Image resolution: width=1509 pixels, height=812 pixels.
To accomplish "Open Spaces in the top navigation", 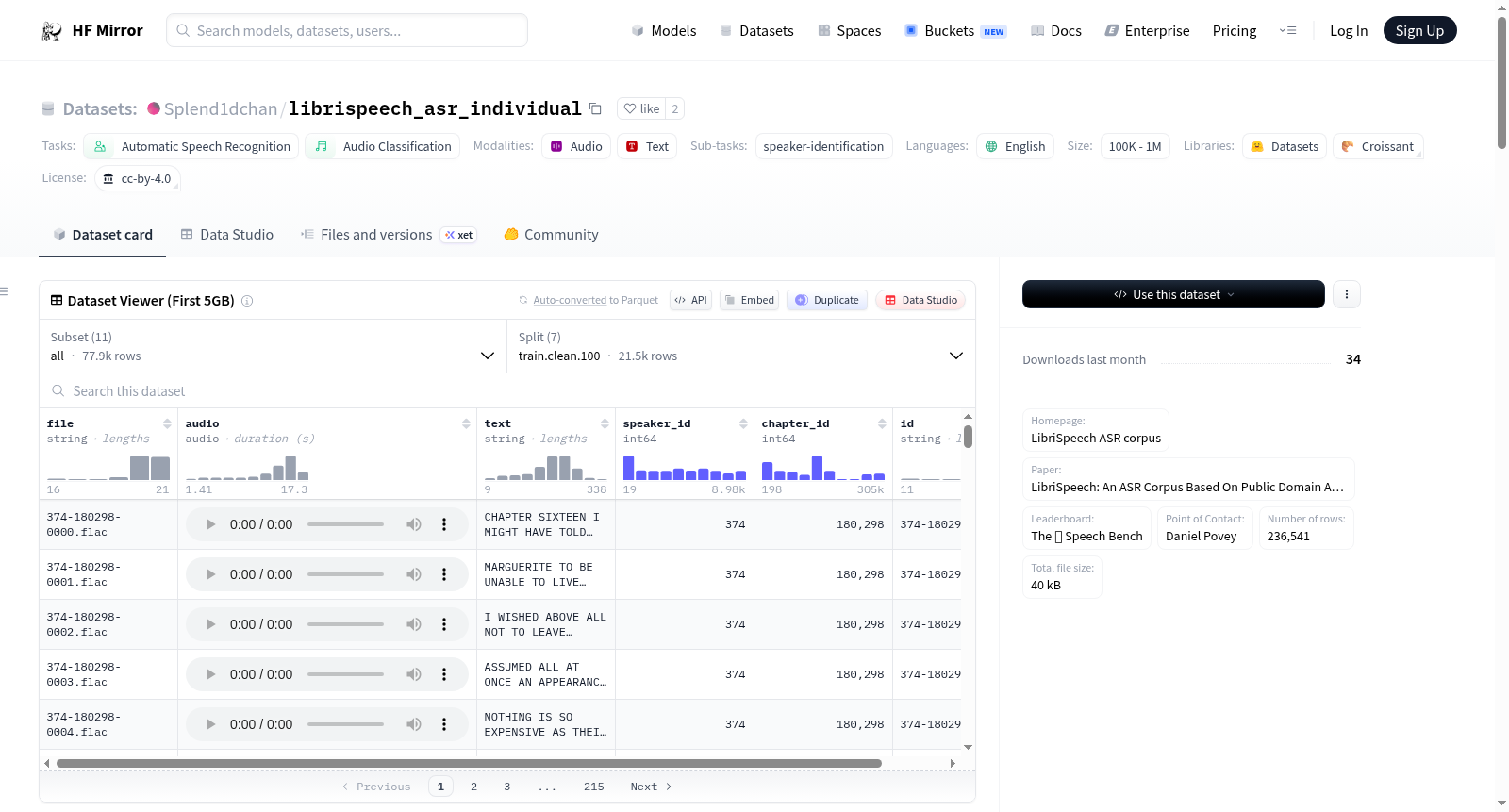I will click(849, 31).
